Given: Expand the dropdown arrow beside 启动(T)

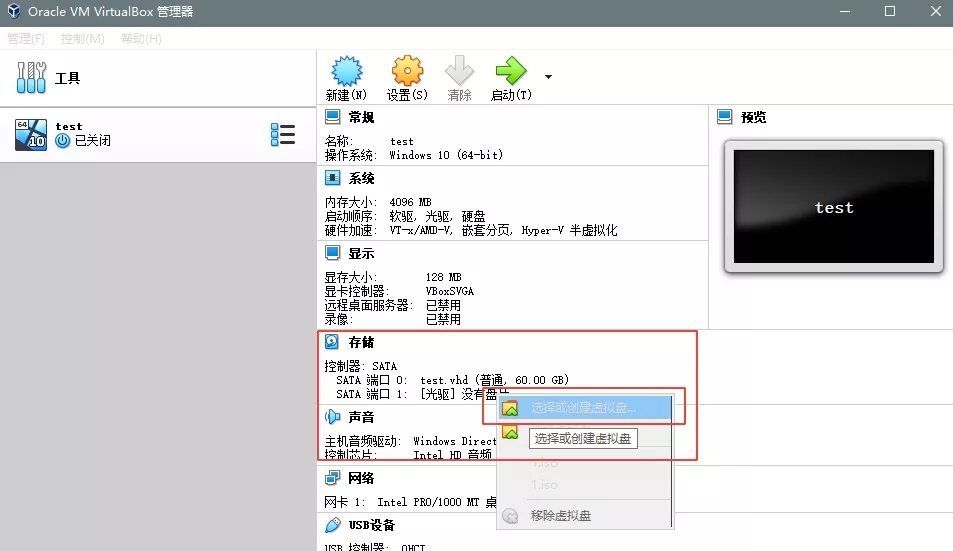Looking at the screenshot, I should tap(548, 77).
